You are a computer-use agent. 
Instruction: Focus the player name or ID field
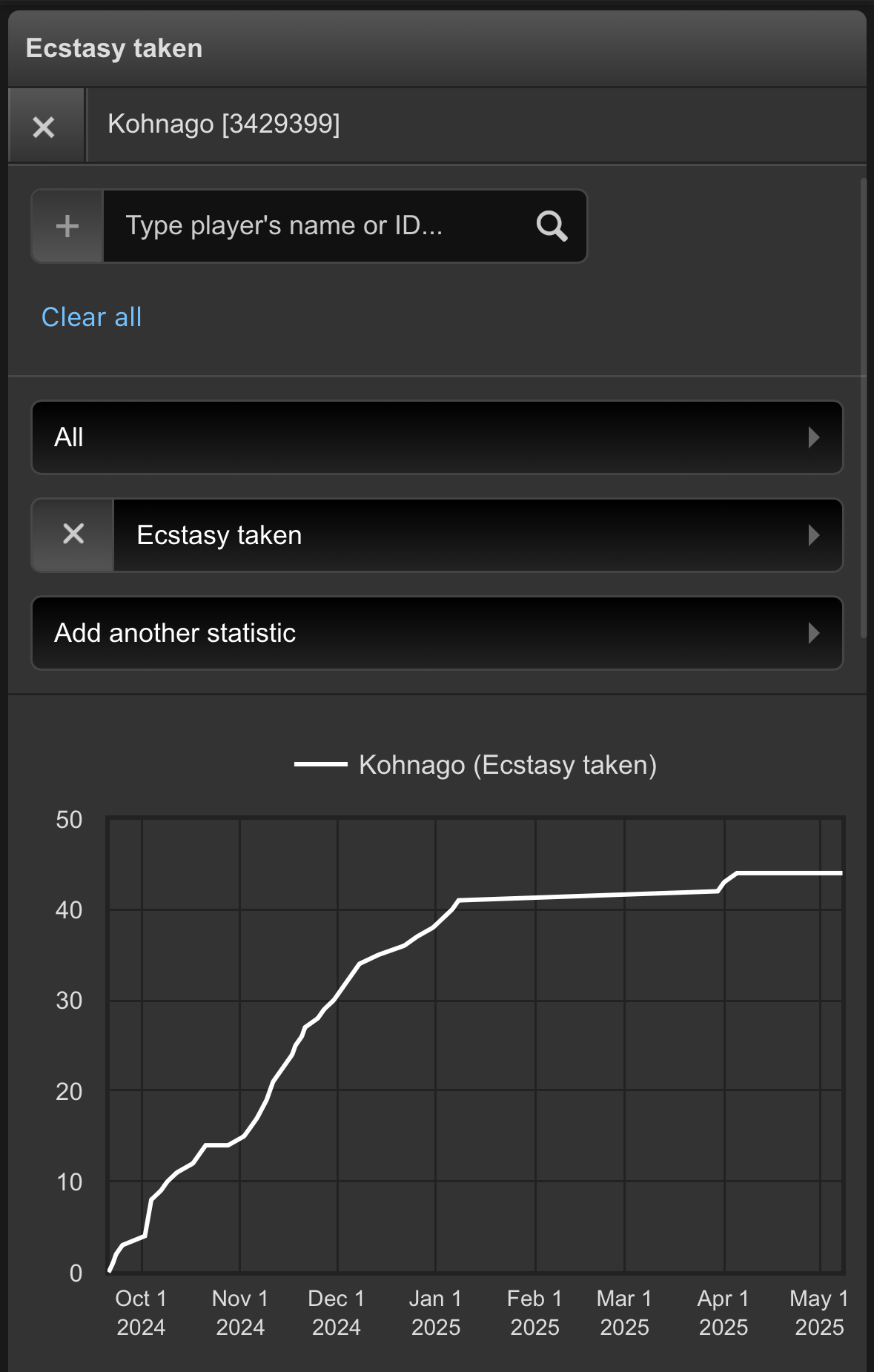coord(319,226)
